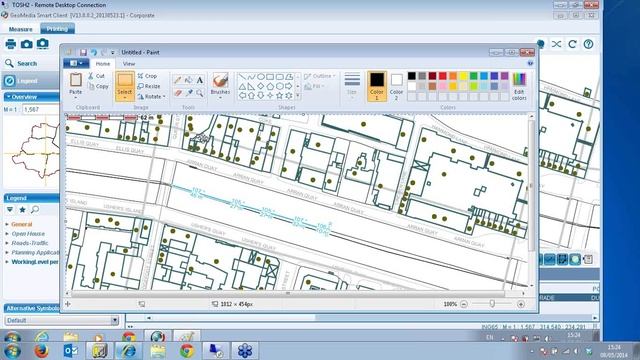Open the Paste dropdown arrow in Paint
Screen dimensions: 640x360
[76, 98]
